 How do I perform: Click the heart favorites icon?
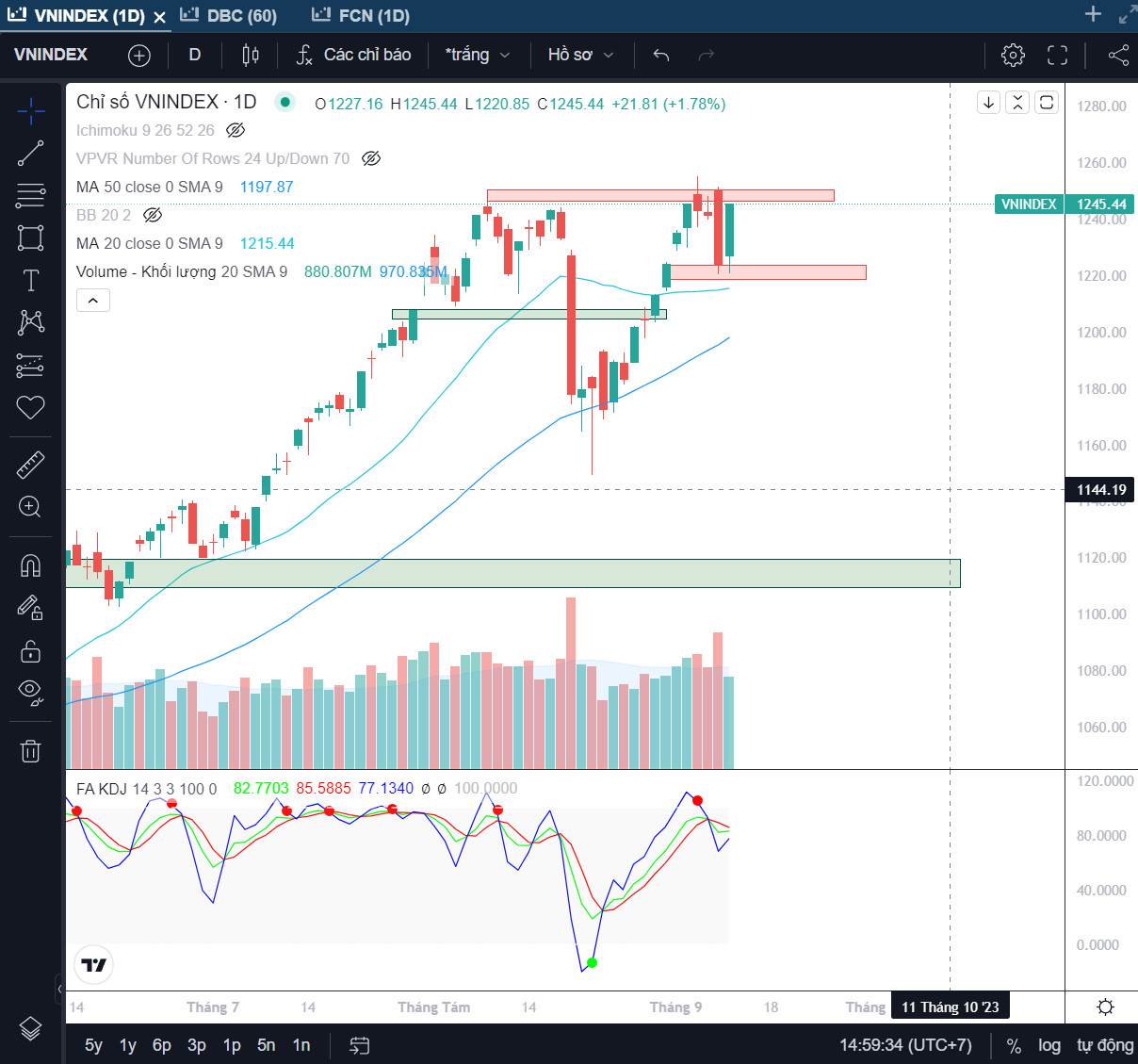coord(30,407)
